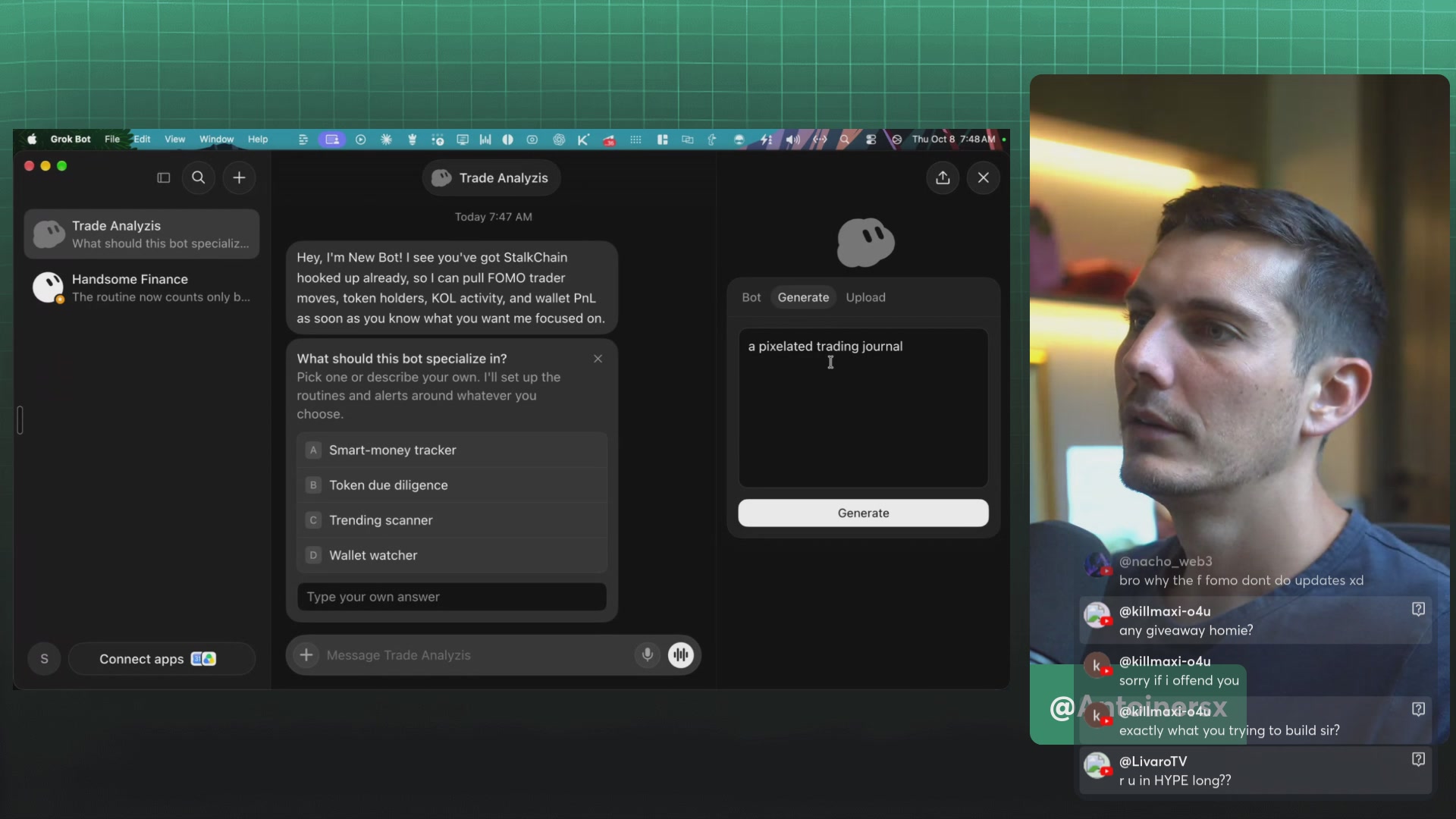Select option D Wallet watcher
This screenshot has height=819, width=1456.
click(x=452, y=555)
